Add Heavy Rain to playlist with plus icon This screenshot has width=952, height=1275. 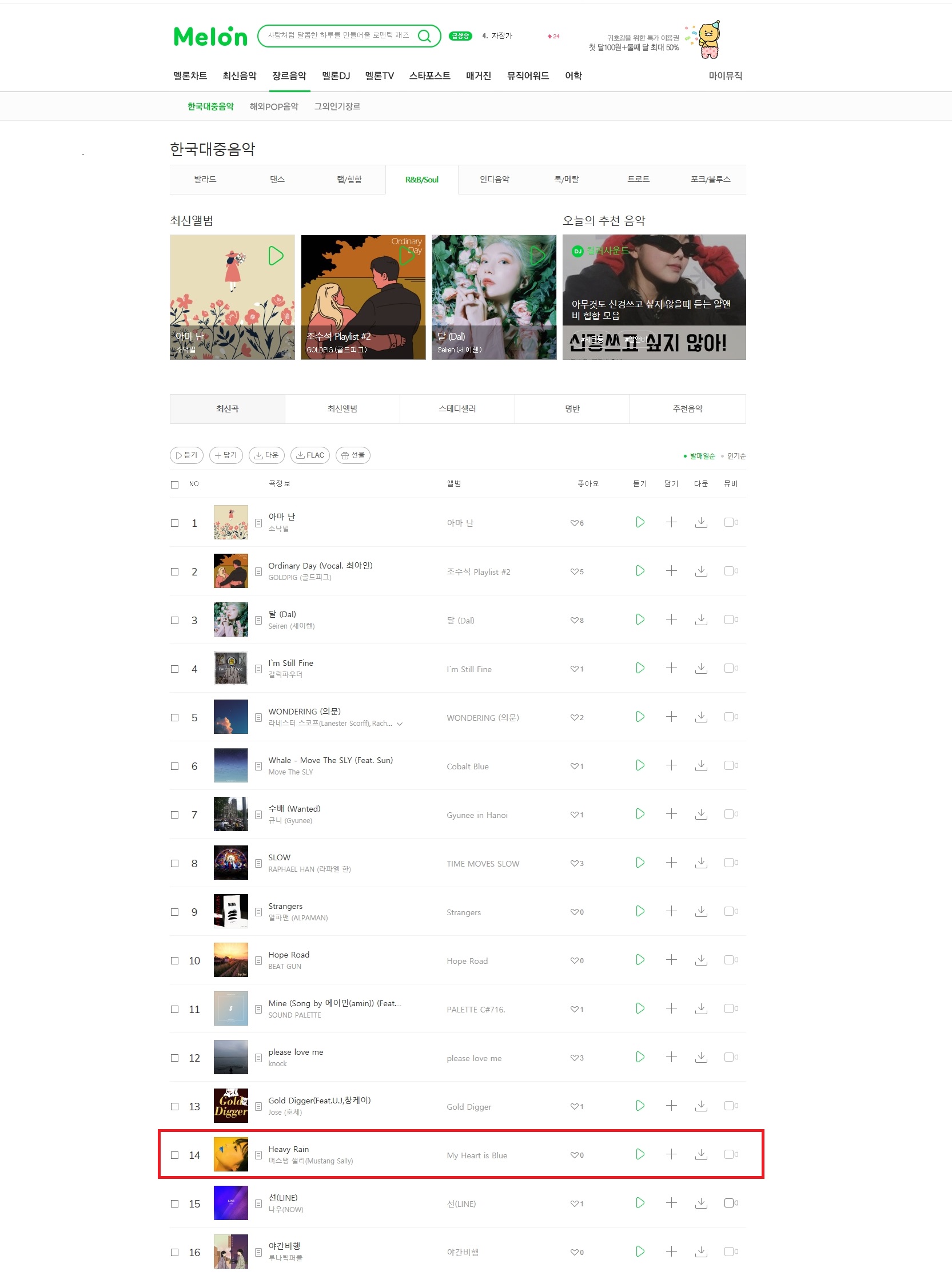coord(671,1154)
